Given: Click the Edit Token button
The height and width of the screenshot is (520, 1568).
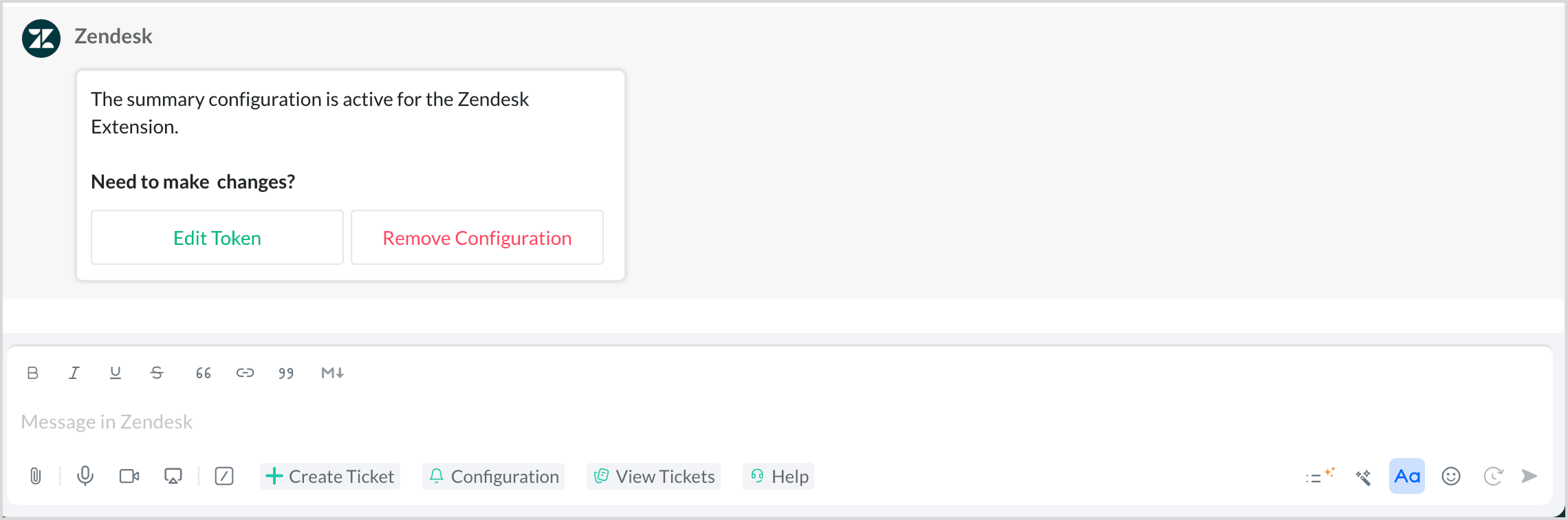Looking at the screenshot, I should tap(217, 238).
